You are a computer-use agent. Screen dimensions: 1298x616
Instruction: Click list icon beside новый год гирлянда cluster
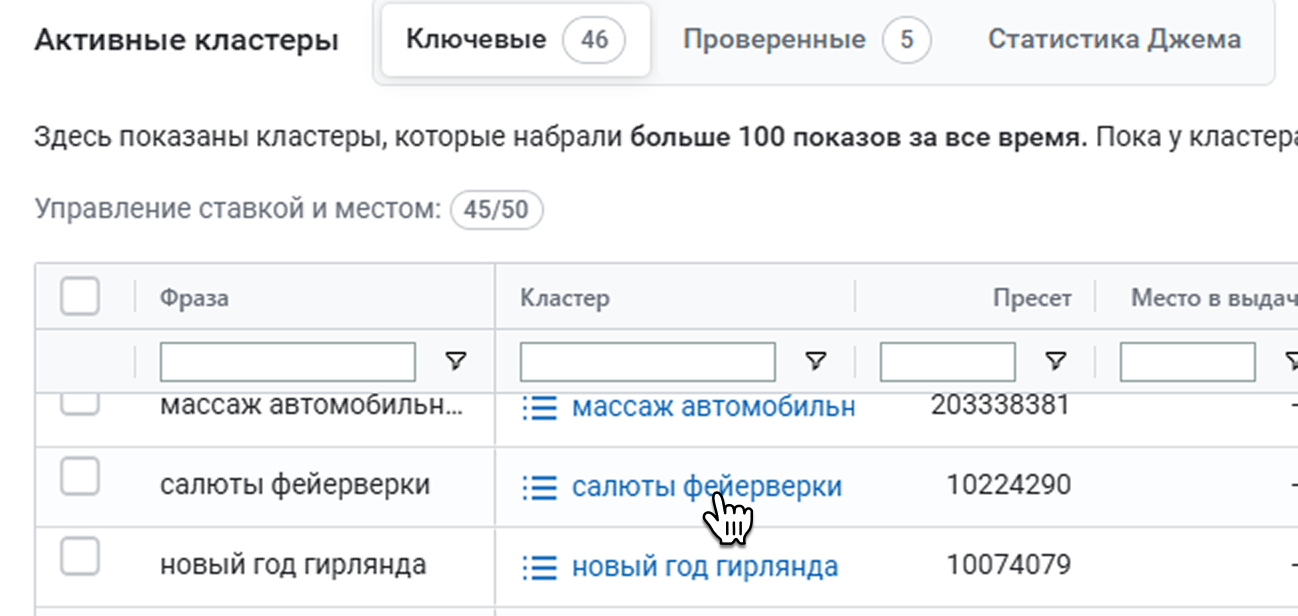pos(539,568)
